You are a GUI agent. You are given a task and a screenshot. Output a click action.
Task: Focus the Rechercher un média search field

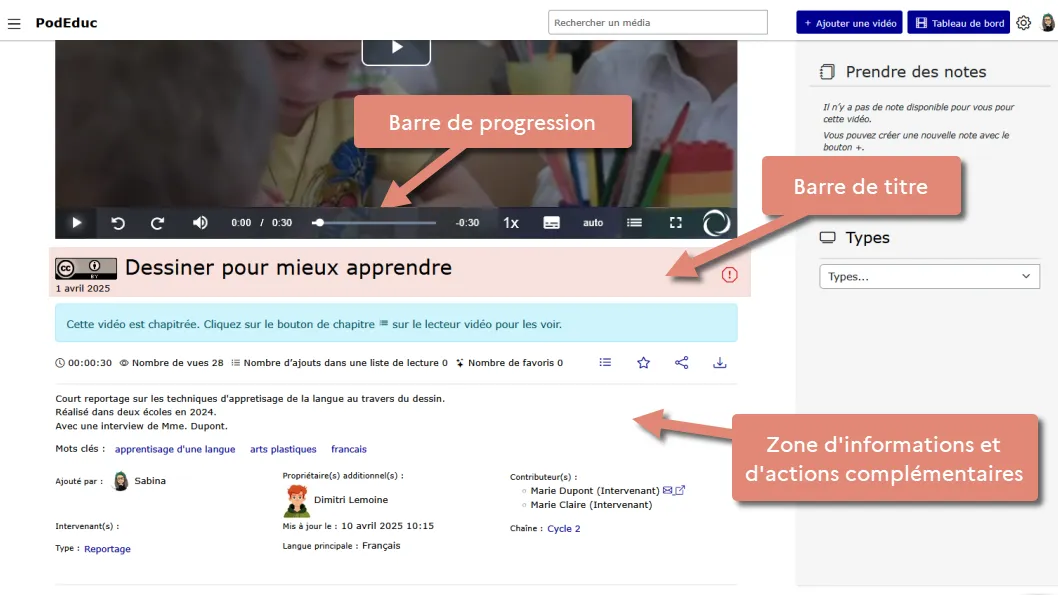click(657, 22)
